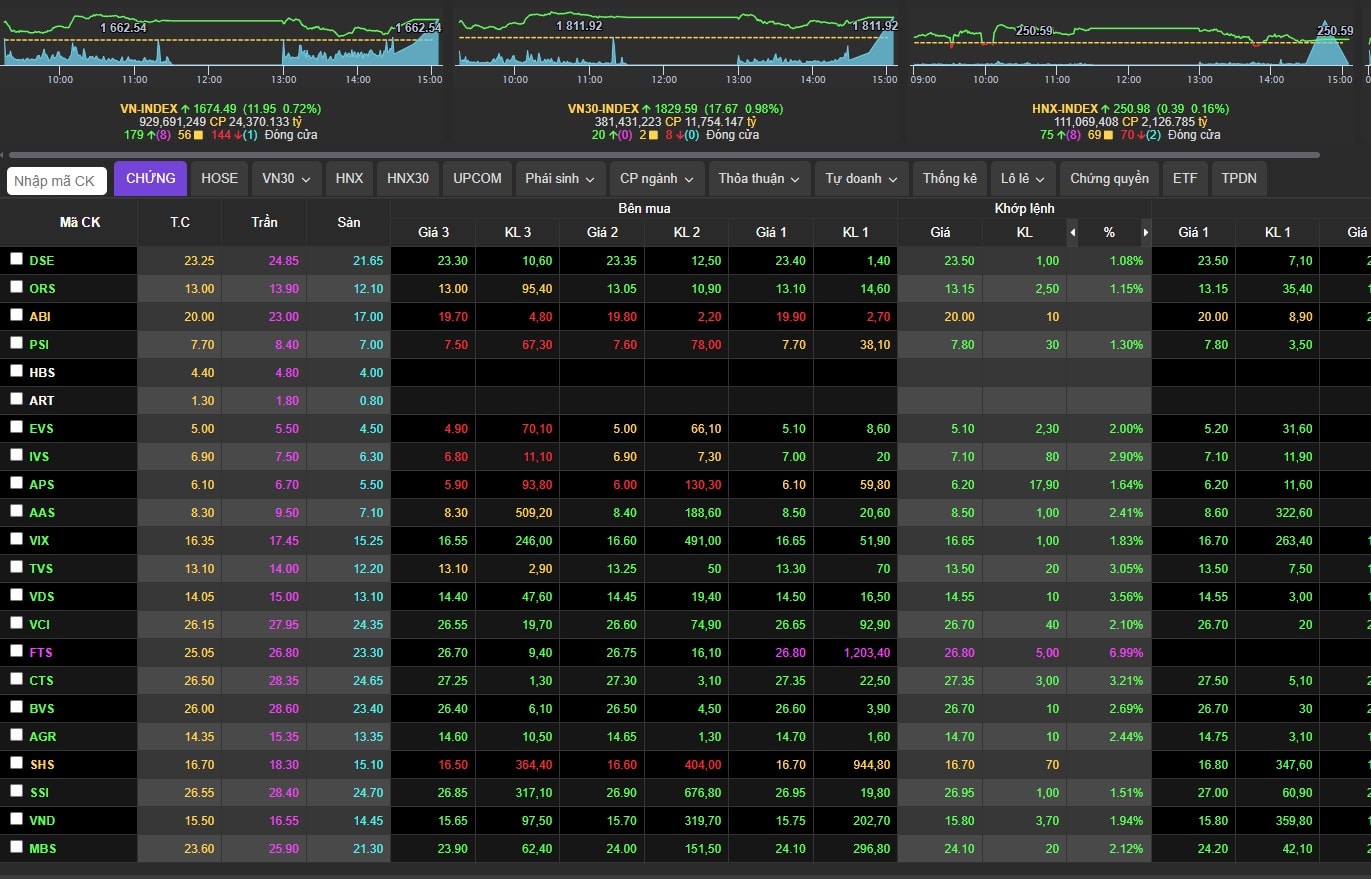Expand the VN30 dropdown
1371x879 pixels.
(x=286, y=179)
